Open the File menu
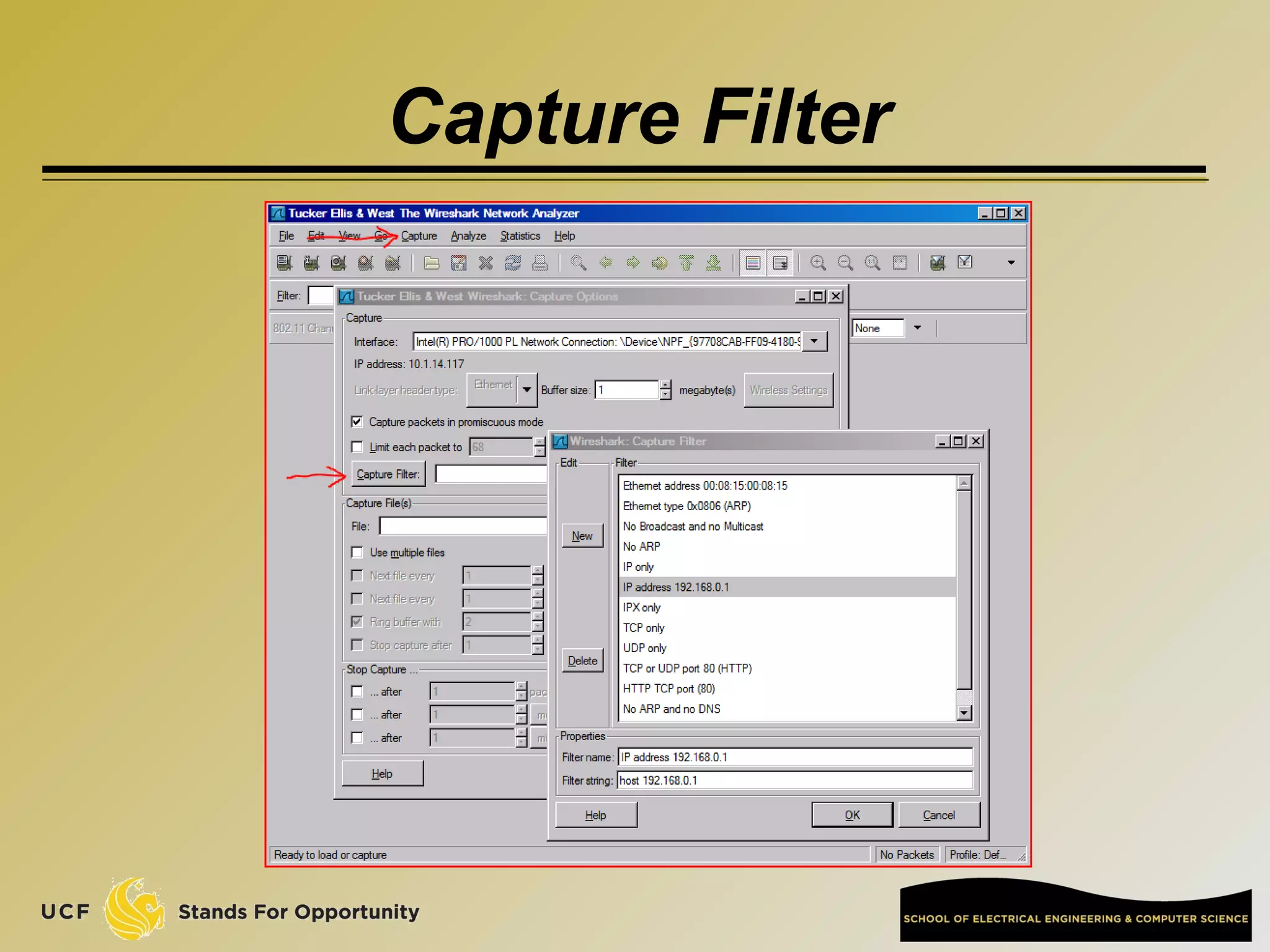This screenshot has height=952, width=1270. pyautogui.click(x=286, y=236)
